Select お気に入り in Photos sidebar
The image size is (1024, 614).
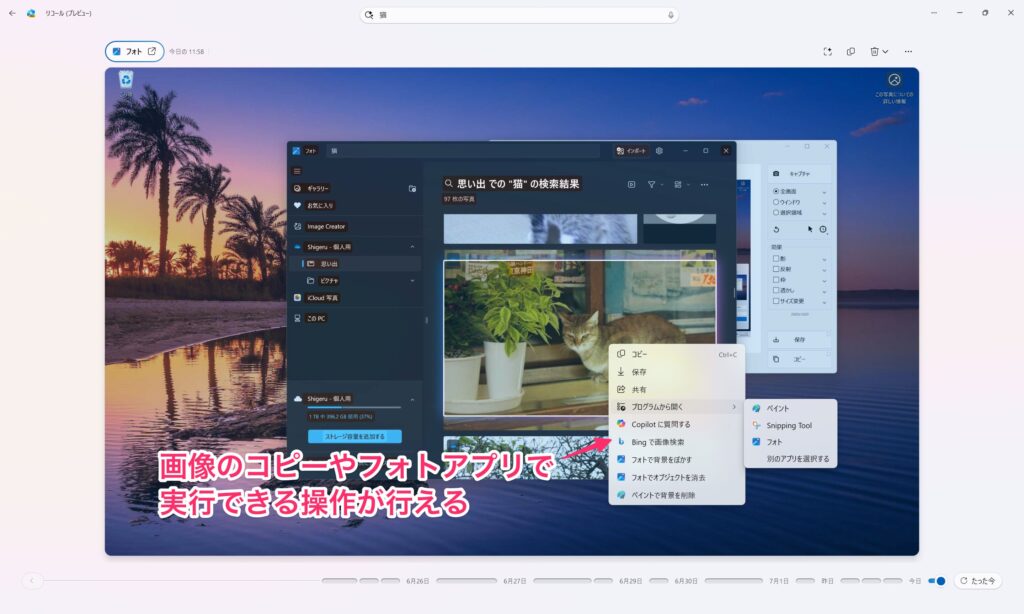point(320,205)
